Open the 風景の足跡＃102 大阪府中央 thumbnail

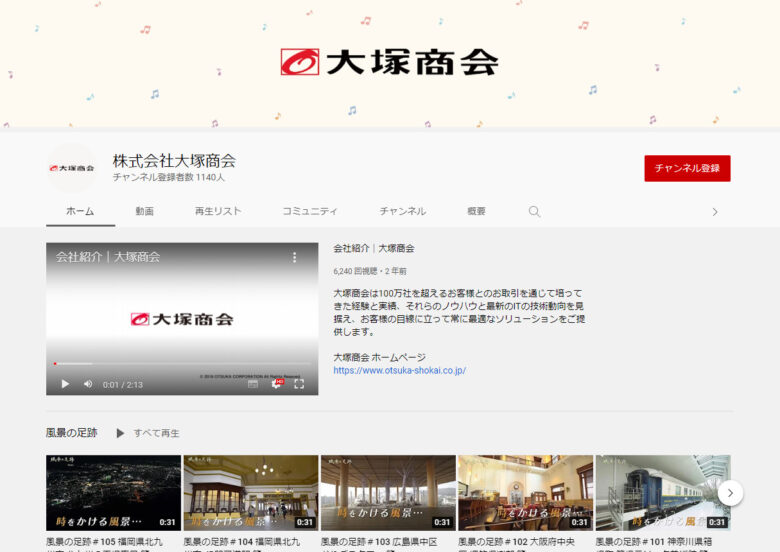(525, 493)
